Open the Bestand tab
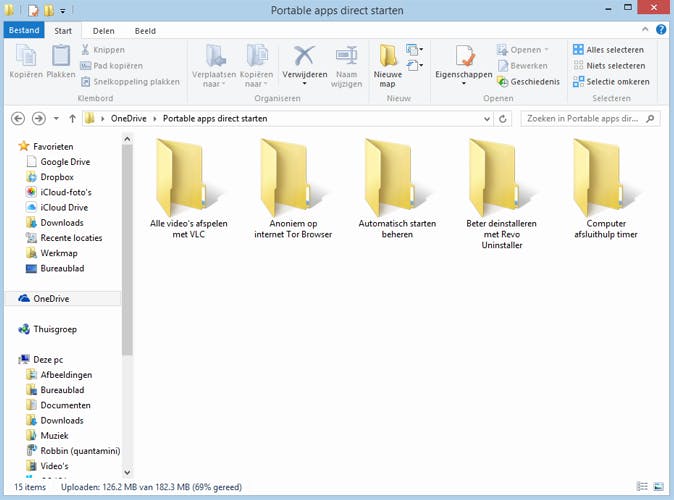Image resolution: width=674 pixels, height=500 pixels. [x=24, y=31]
